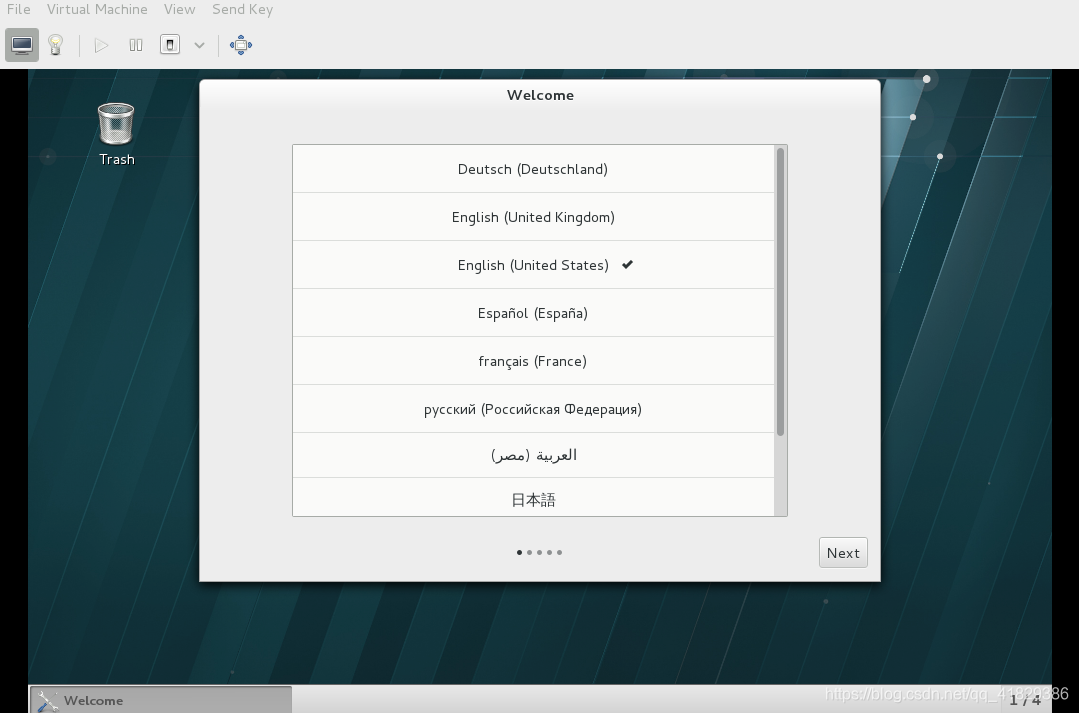Open the Trash desktop icon
This screenshot has height=713, width=1079.
[x=116, y=134]
